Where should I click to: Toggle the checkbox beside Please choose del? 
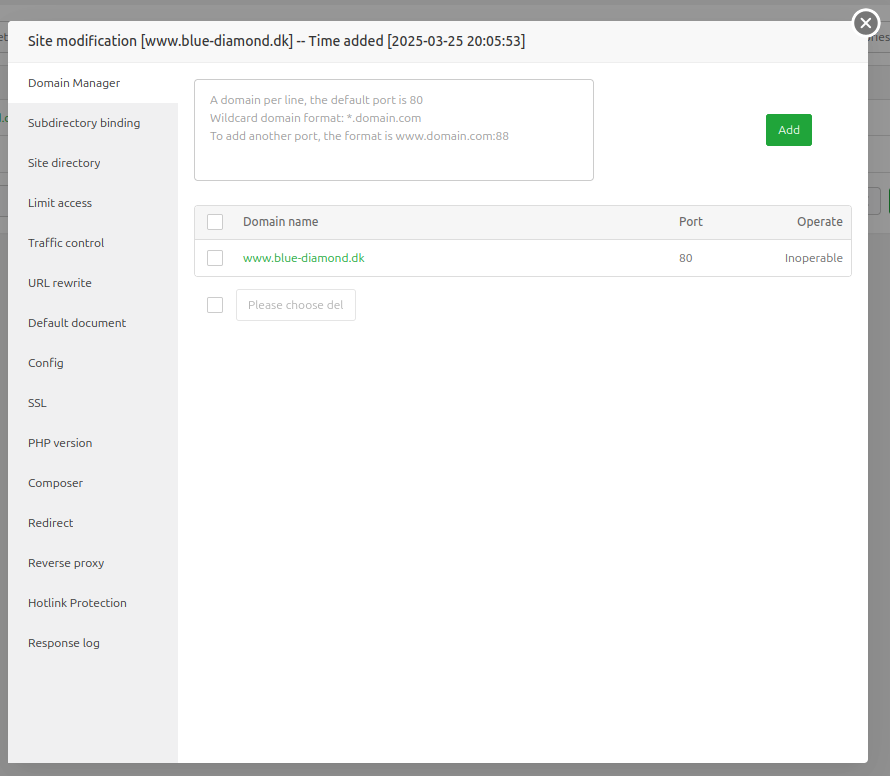point(215,305)
